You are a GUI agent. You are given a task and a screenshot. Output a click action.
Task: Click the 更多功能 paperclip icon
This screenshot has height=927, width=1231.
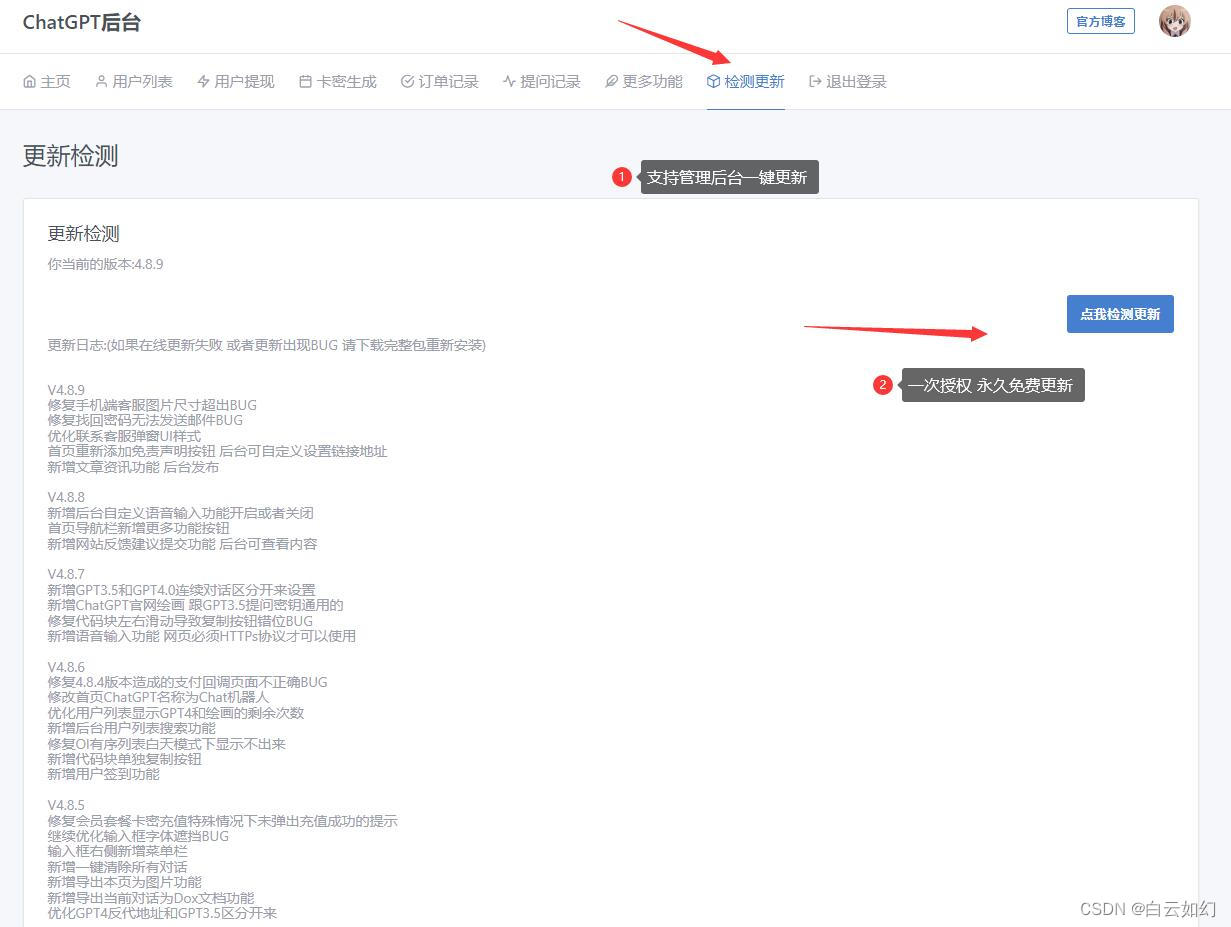(x=610, y=81)
